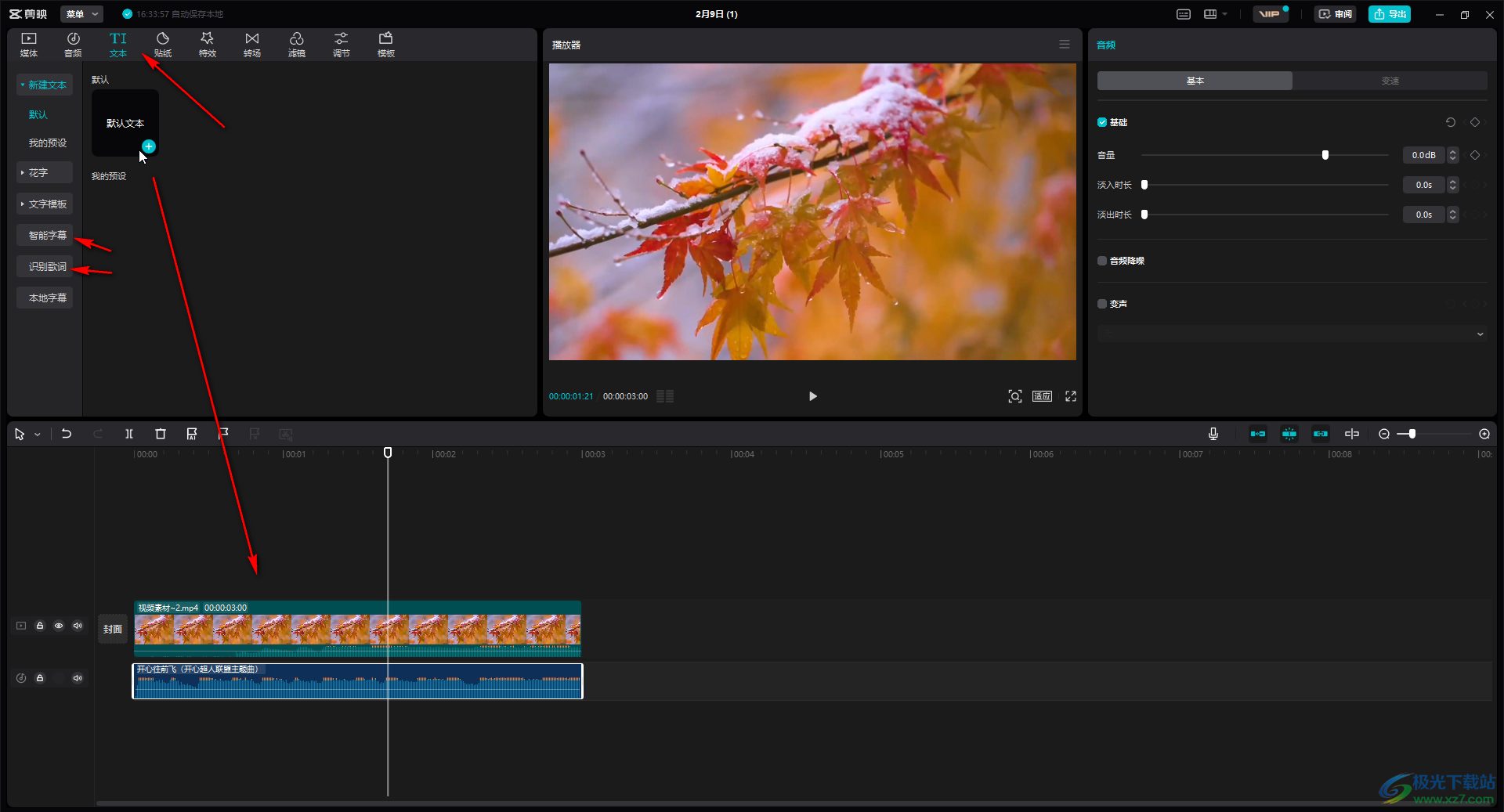Open the 特效 effects panel

[x=208, y=45]
